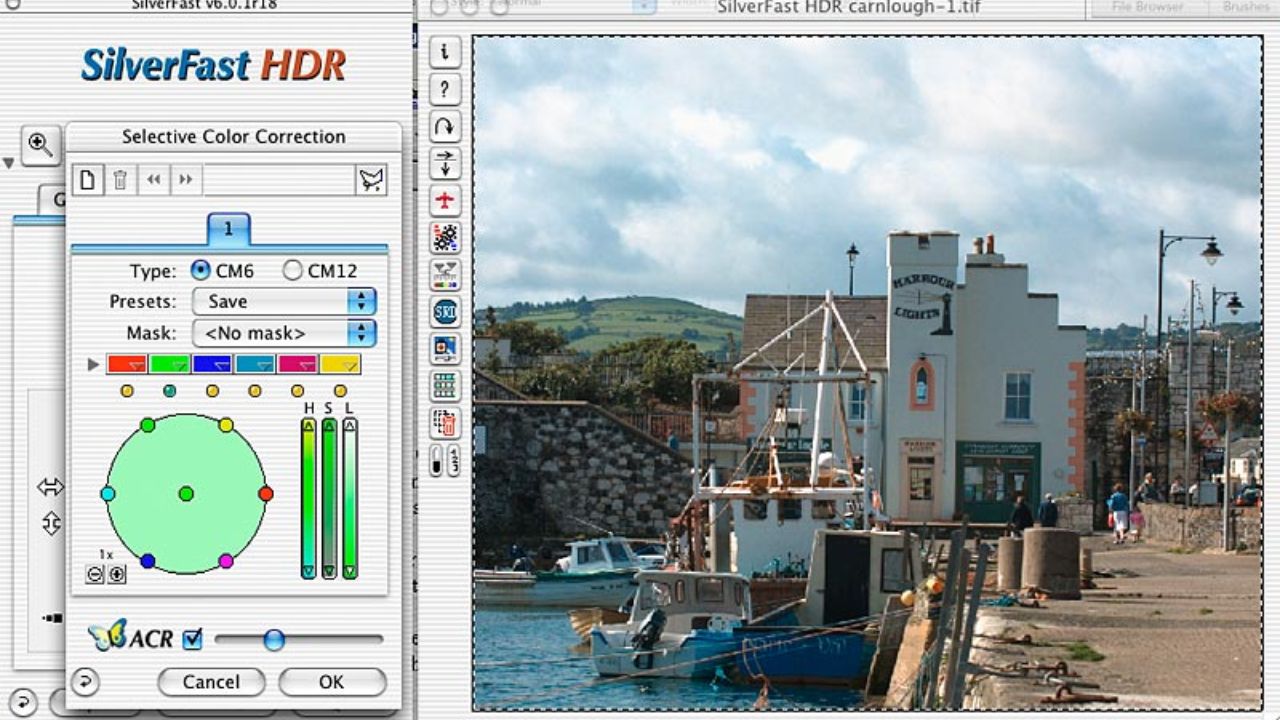The image size is (1280, 720).
Task: Open the yellow color swatch dropdown
Action: 340,364
